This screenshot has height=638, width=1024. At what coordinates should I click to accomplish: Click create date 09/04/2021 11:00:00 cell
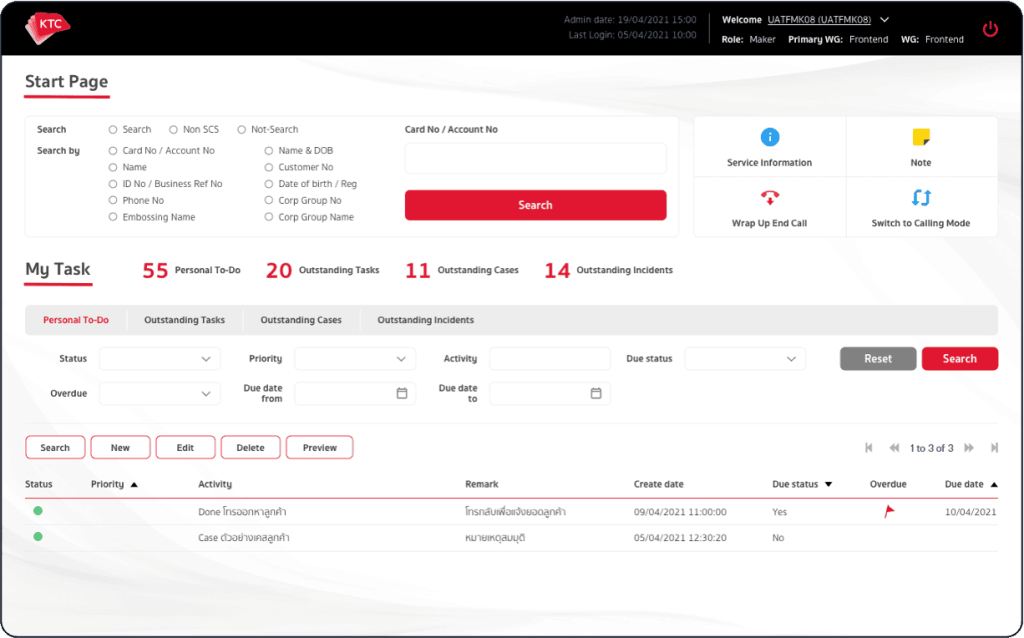[680, 512]
